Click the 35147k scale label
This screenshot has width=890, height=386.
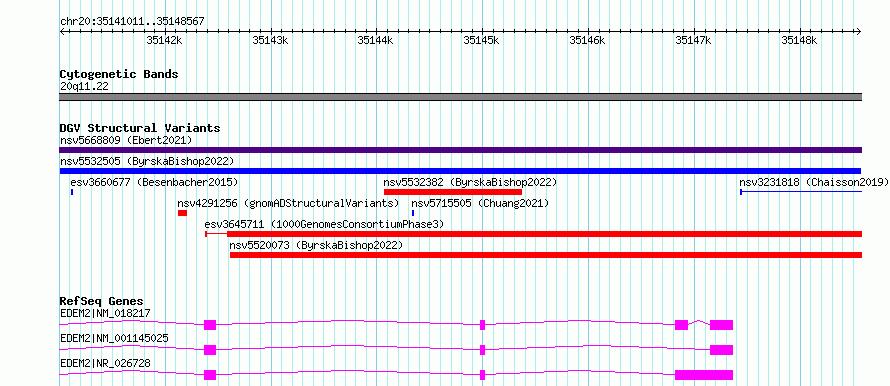[693, 40]
